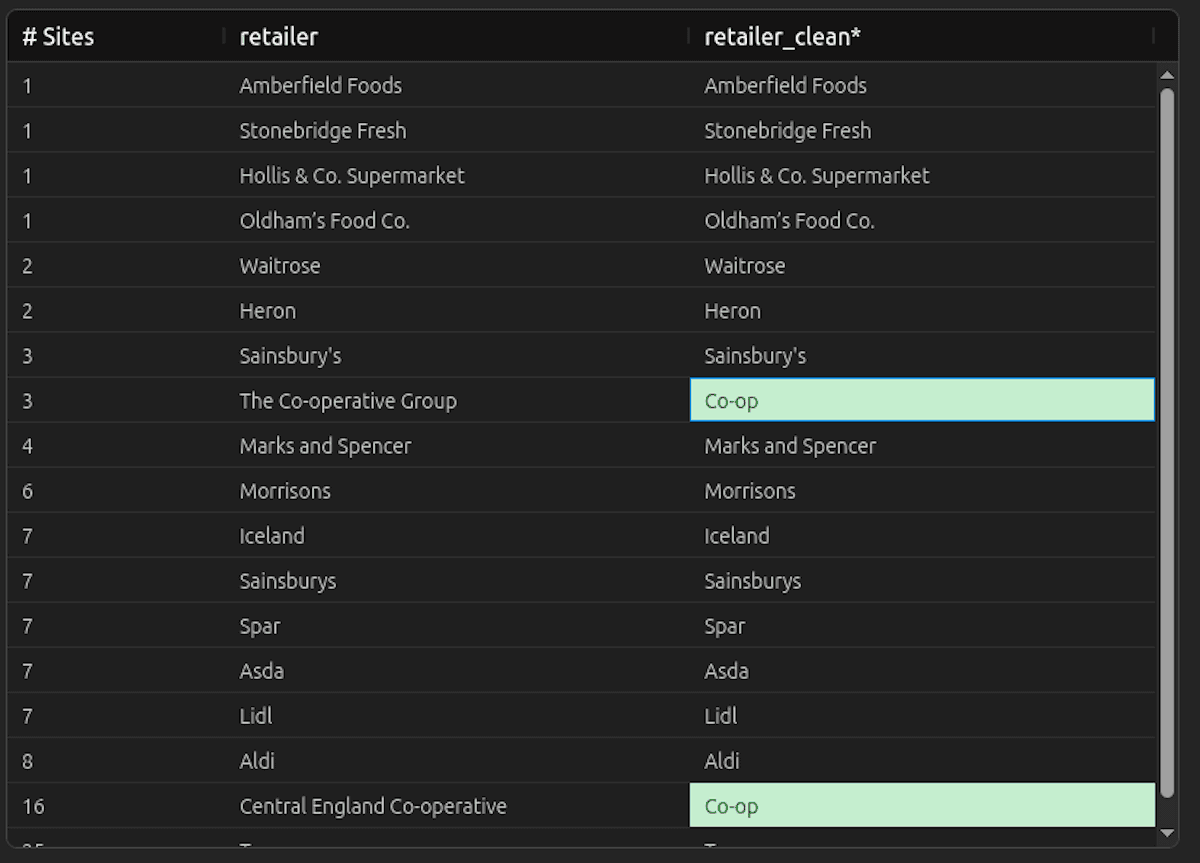Select Asda in retailer_clean column
The height and width of the screenshot is (863, 1200).
coord(727,670)
